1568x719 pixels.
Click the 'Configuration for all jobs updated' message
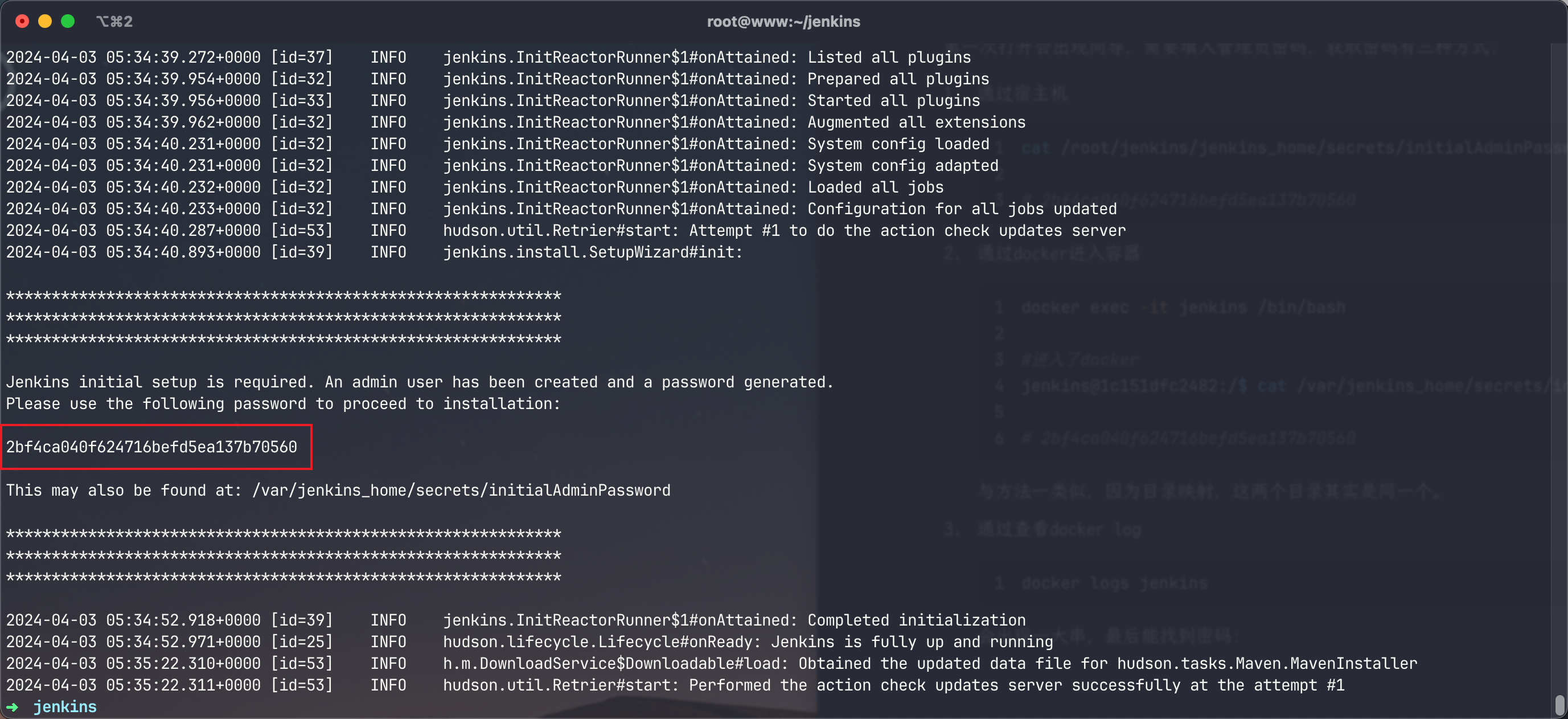point(962,209)
